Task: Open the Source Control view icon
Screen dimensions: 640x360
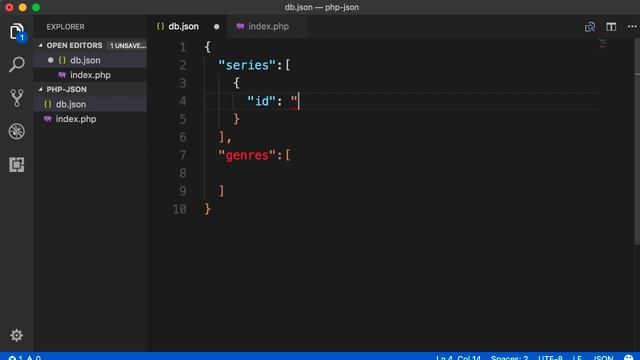Action: [x=17, y=98]
